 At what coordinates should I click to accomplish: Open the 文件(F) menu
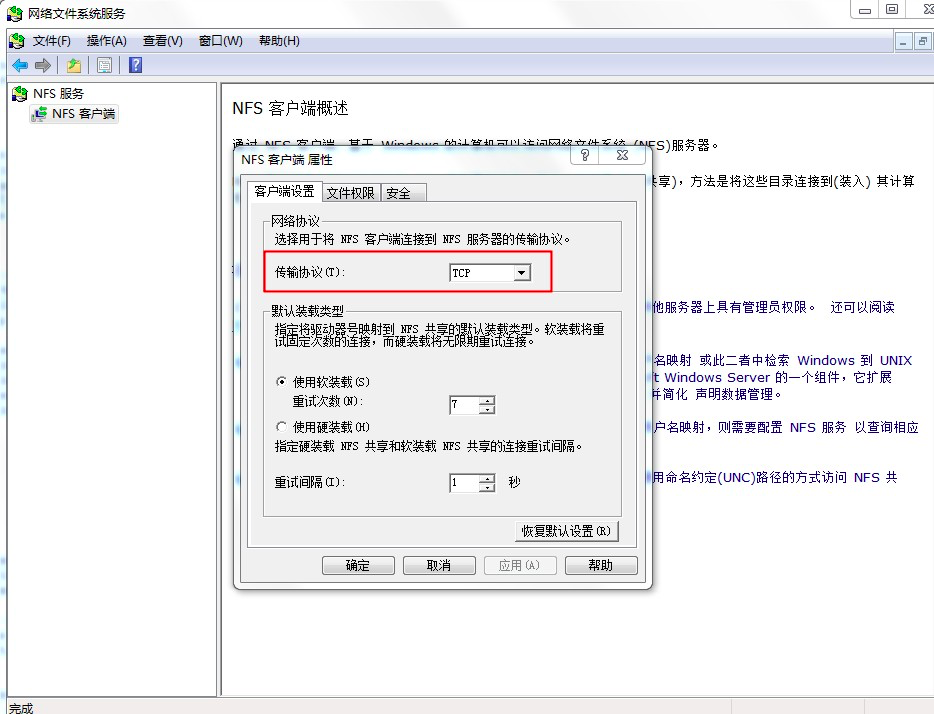[x=52, y=40]
